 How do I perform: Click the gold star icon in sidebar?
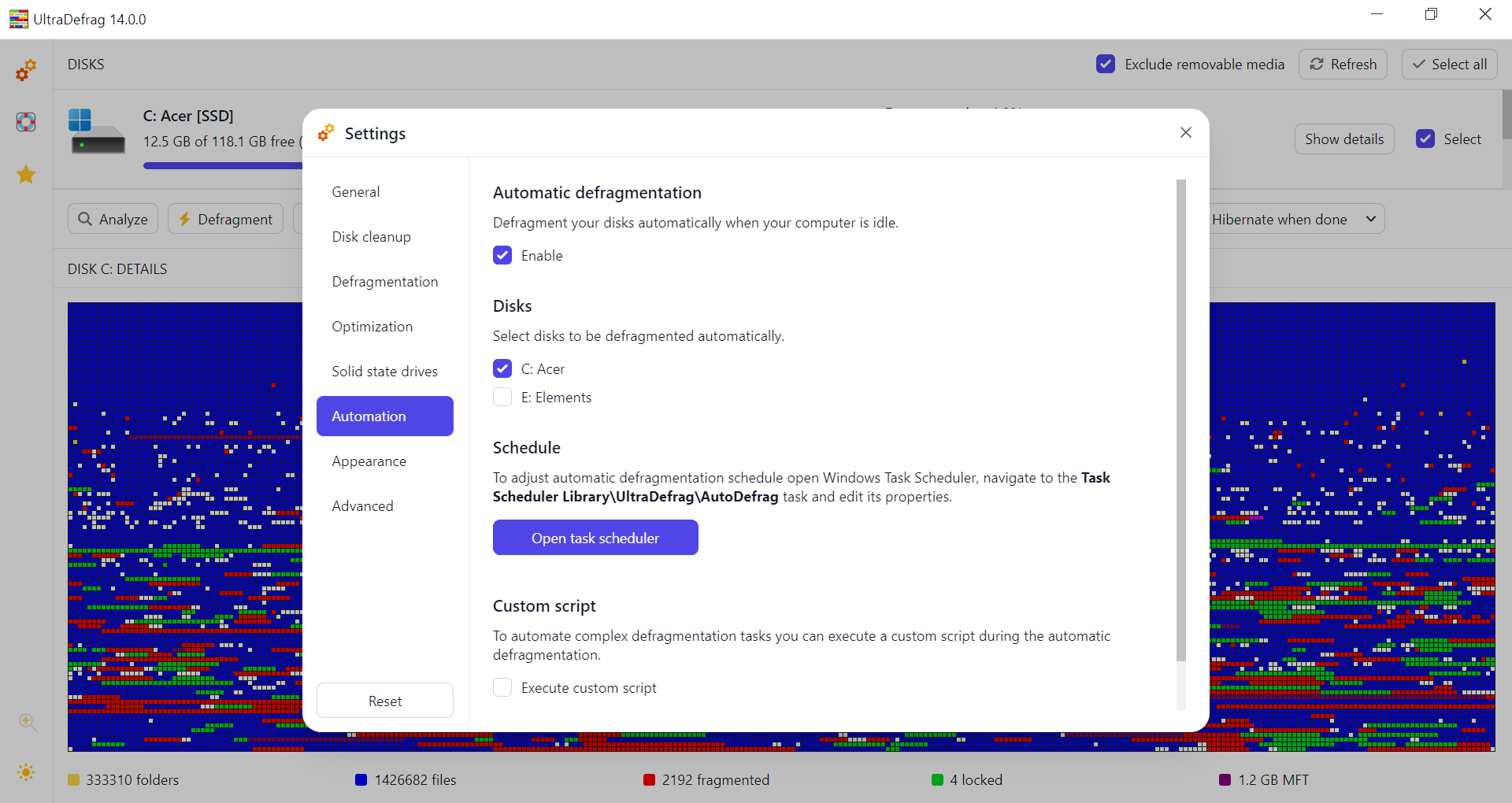(x=26, y=174)
